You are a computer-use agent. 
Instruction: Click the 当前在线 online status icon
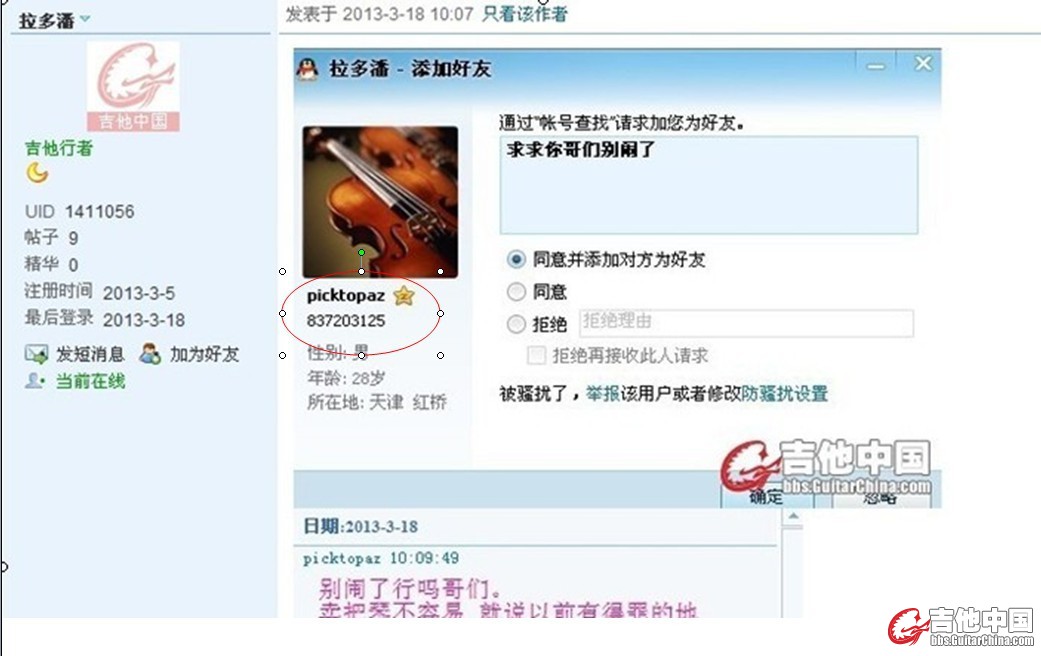pyautogui.click(x=34, y=380)
